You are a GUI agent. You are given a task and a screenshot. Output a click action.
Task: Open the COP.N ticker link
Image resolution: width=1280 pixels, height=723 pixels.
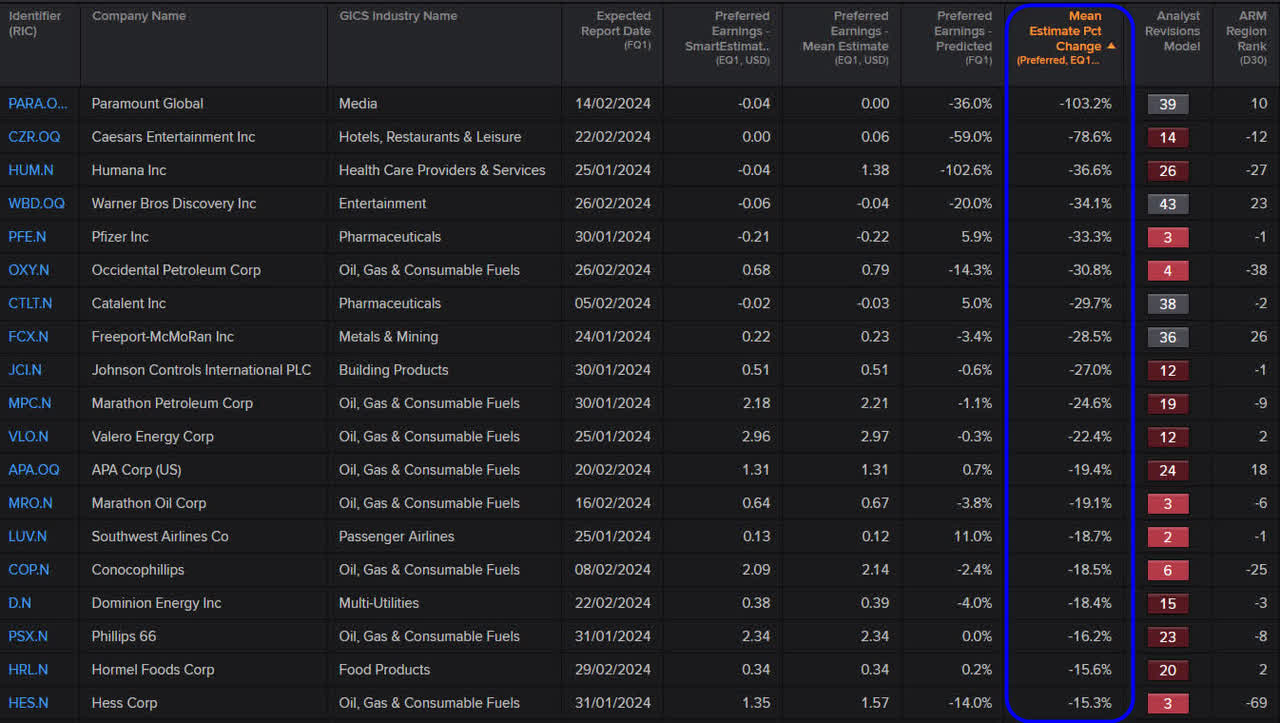tap(28, 570)
